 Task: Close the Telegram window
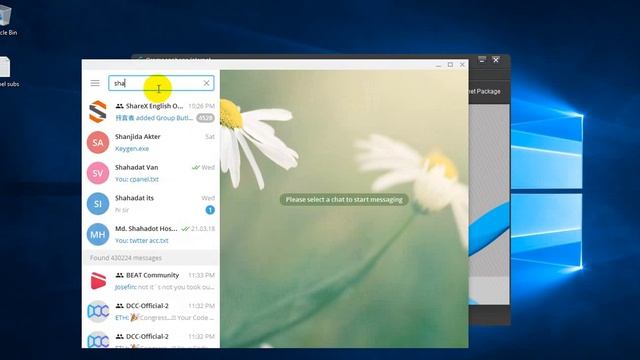pos(462,65)
